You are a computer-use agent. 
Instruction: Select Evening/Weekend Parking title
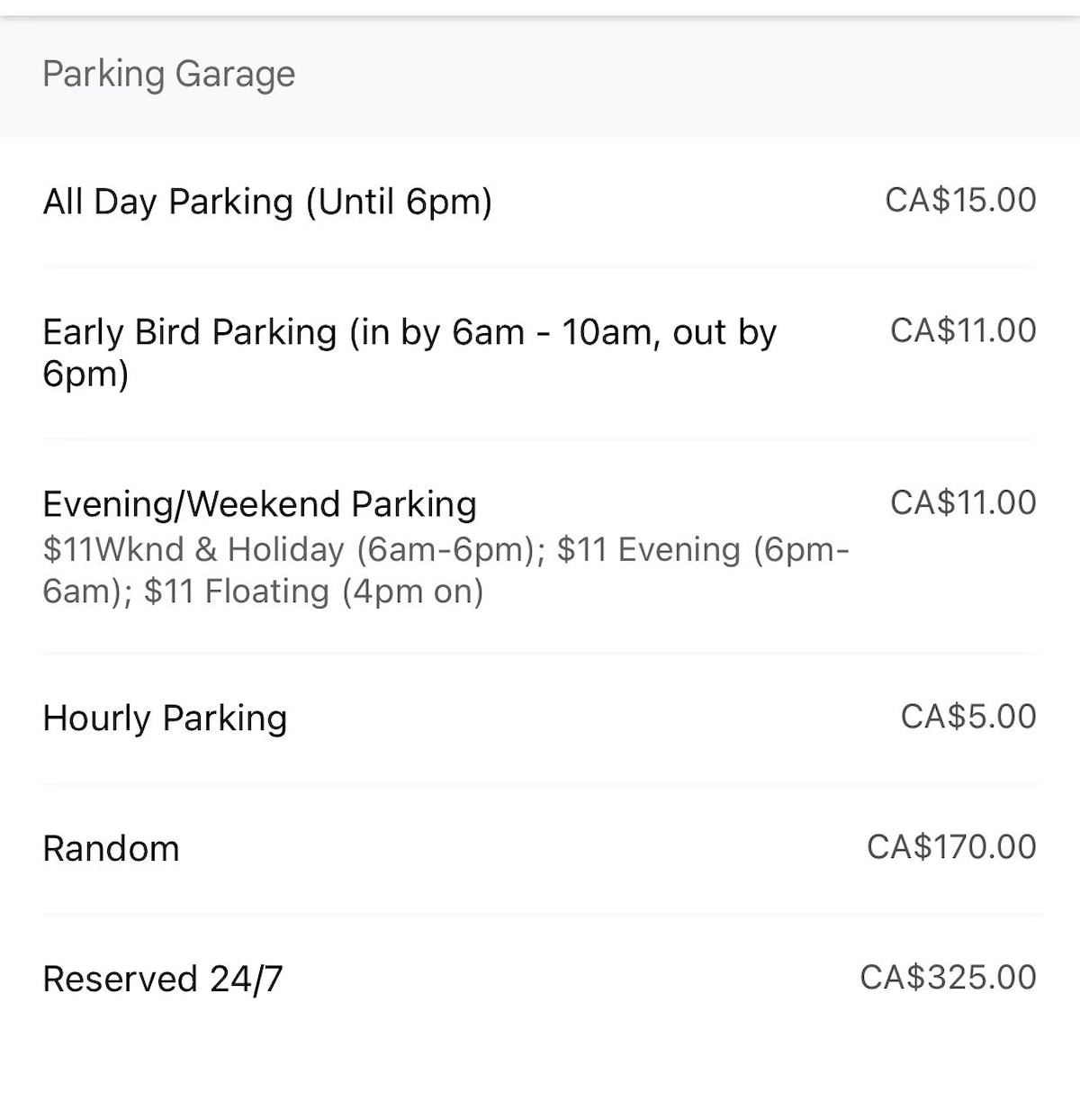(259, 504)
